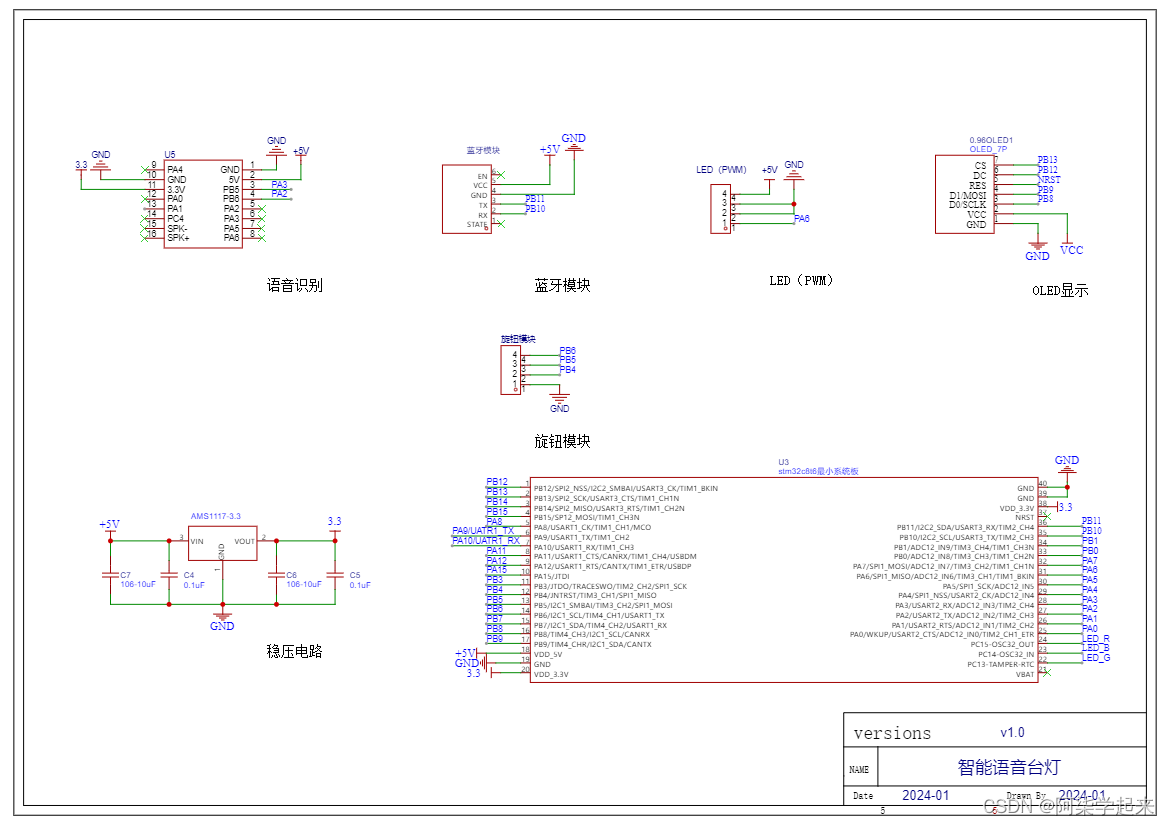Select the 2024-01 value next to Date
The height and width of the screenshot is (825, 1170).
(925, 795)
